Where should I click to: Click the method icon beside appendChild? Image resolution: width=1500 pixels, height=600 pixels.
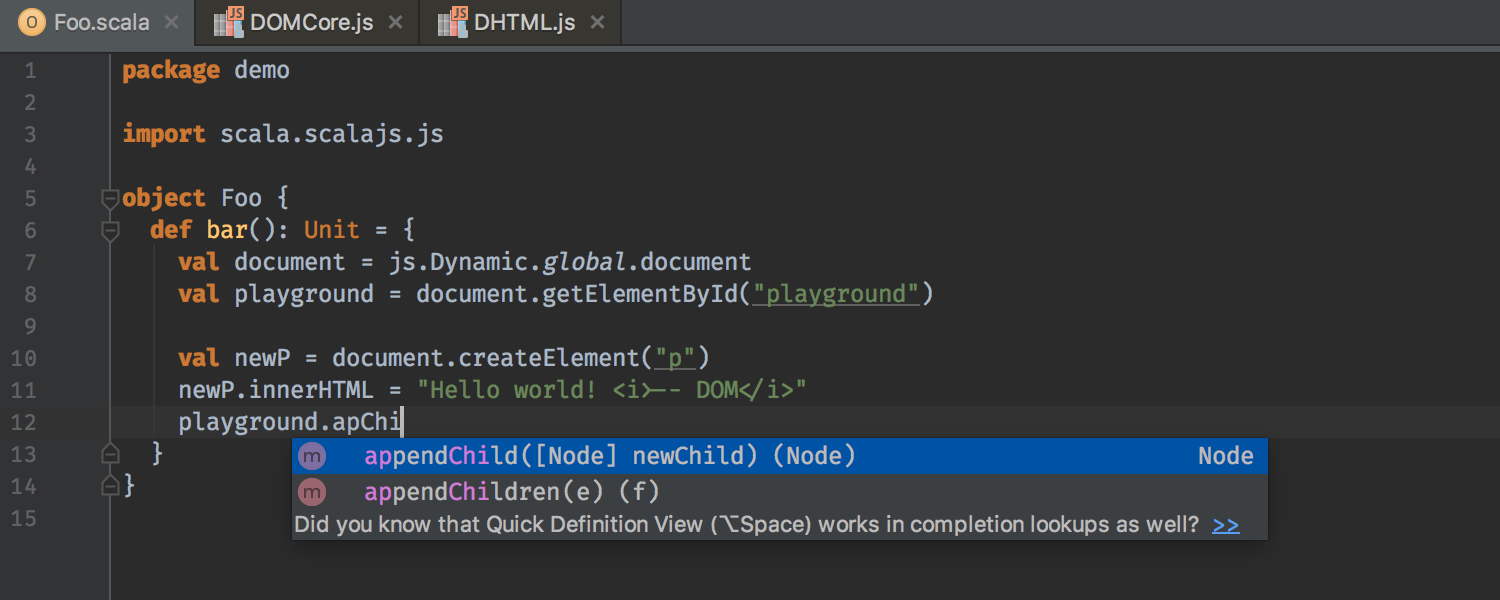coord(313,456)
